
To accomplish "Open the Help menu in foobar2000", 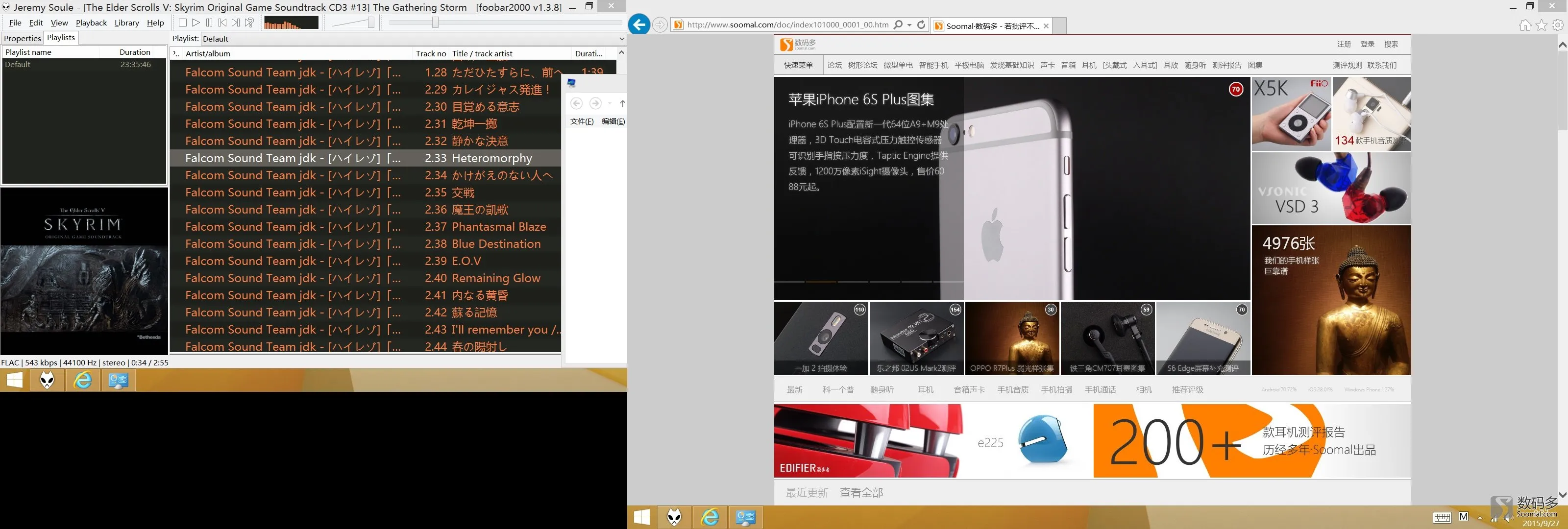I will tap(155, 23).
